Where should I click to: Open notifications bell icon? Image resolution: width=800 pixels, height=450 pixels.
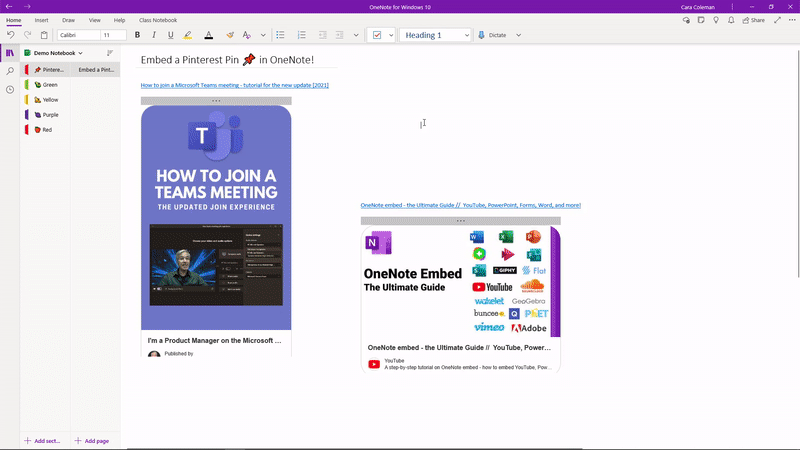(732, 20)
